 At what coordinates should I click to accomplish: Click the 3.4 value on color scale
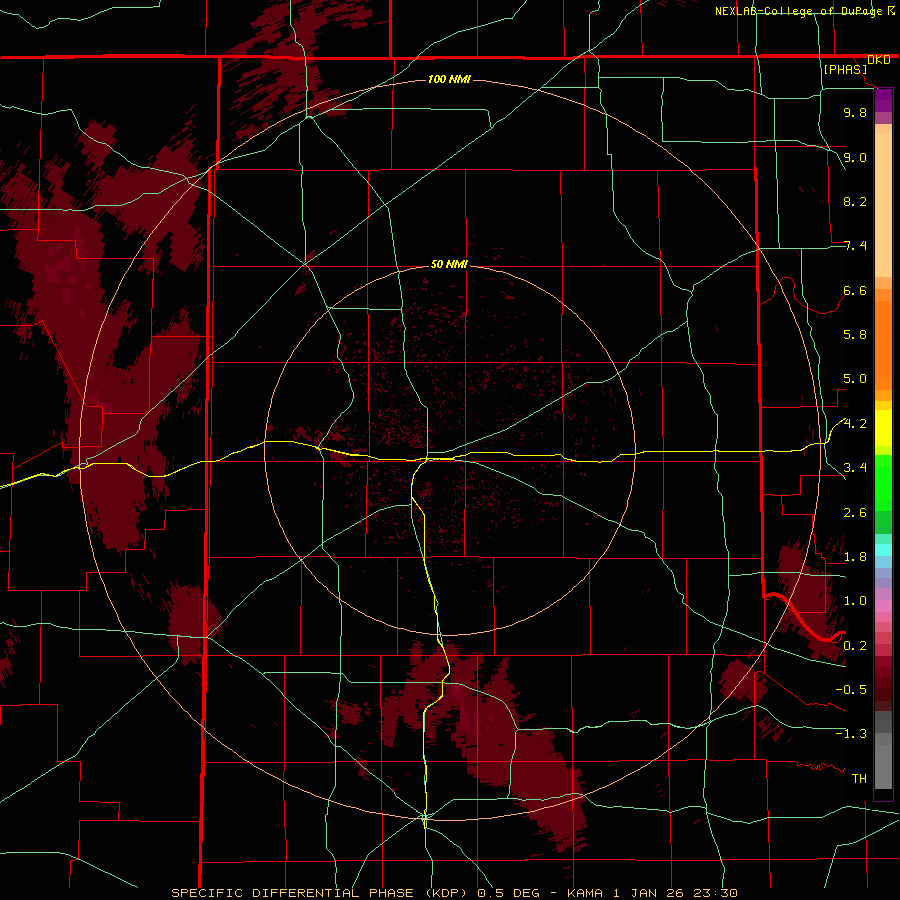click(855, 468)
